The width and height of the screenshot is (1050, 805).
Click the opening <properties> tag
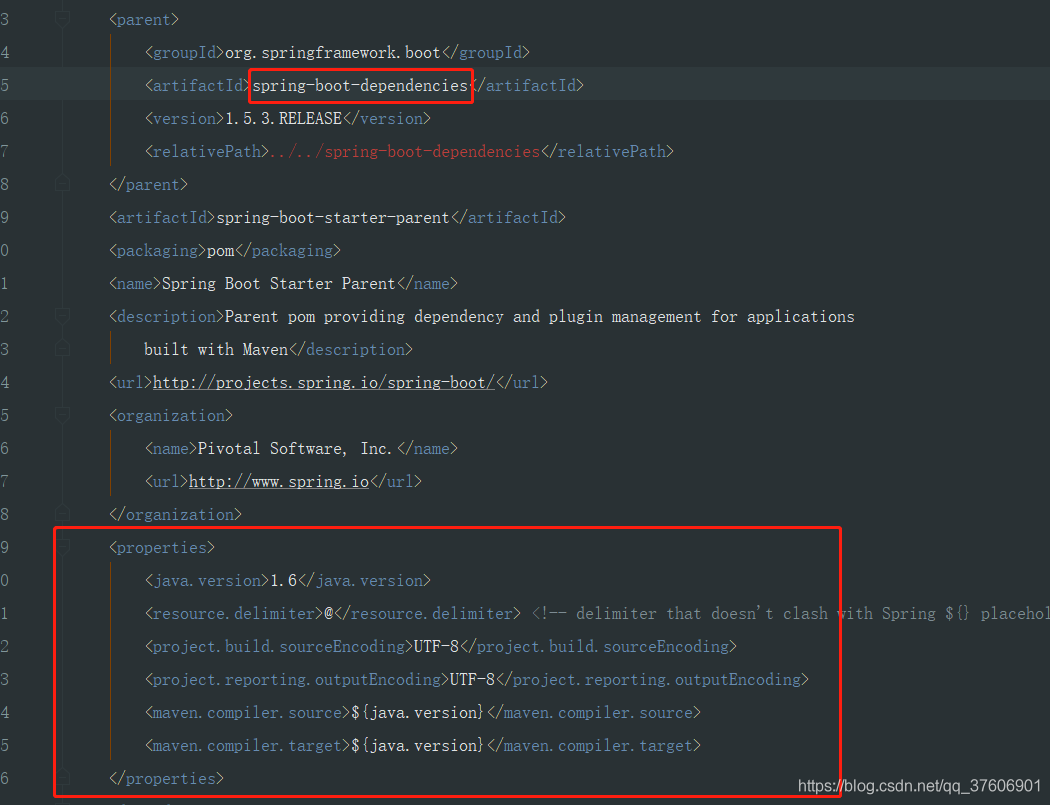tap(161, 548)
